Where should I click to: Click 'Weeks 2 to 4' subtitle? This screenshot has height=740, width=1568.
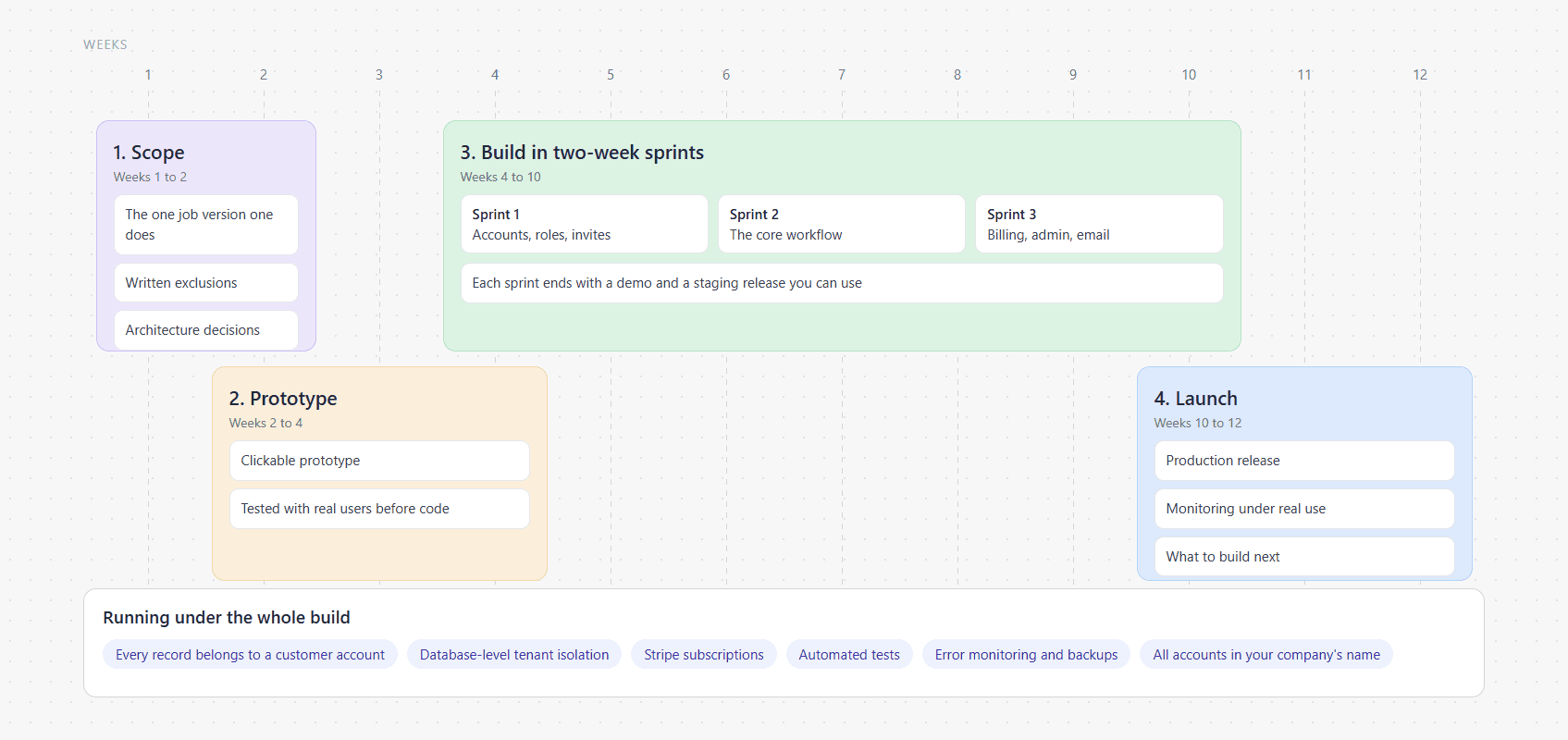pyautogui.click(x=265, y=423)
